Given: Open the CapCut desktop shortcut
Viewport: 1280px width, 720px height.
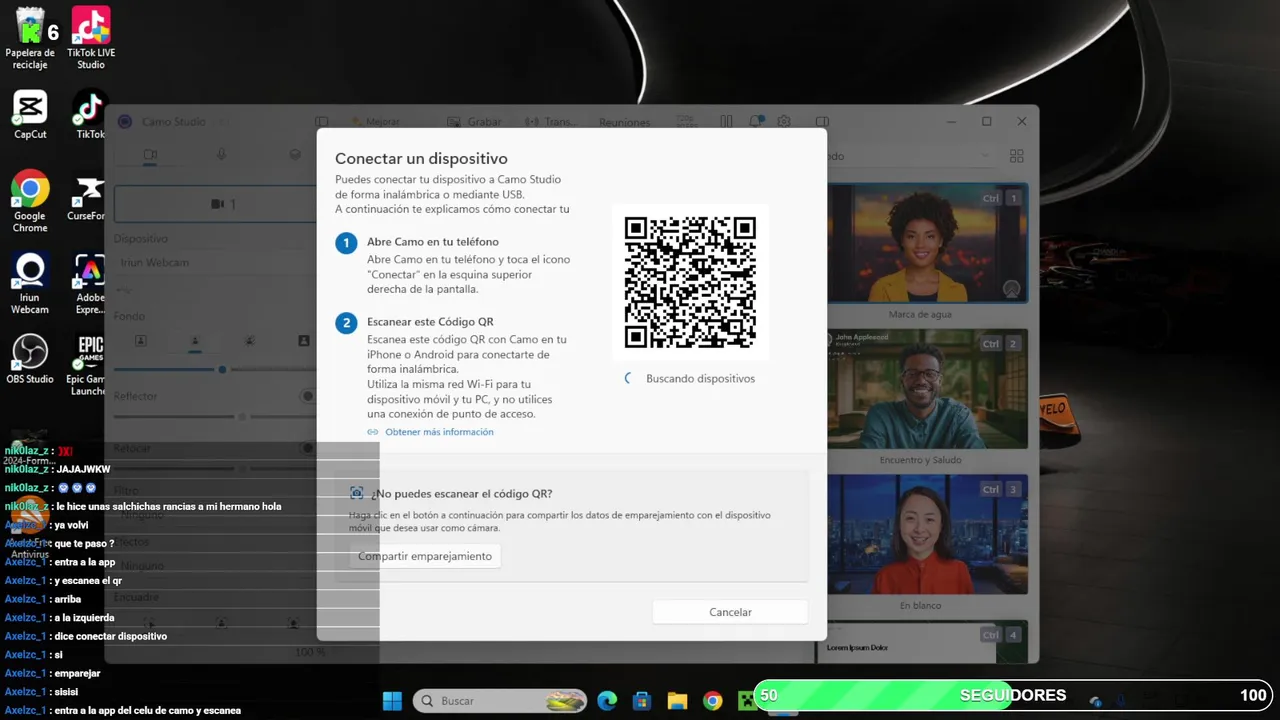Looking at the screenshot, I should pyautogui.click(x=30, y=114).
